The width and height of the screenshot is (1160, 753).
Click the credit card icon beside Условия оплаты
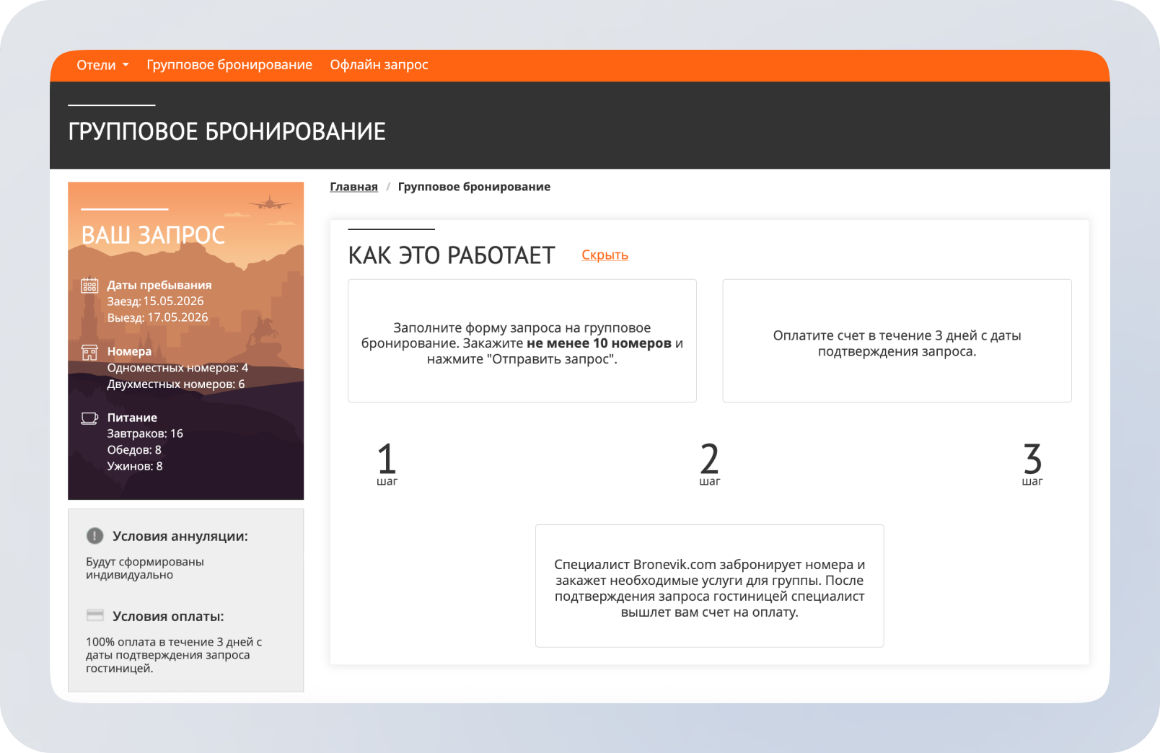[95, 616]
